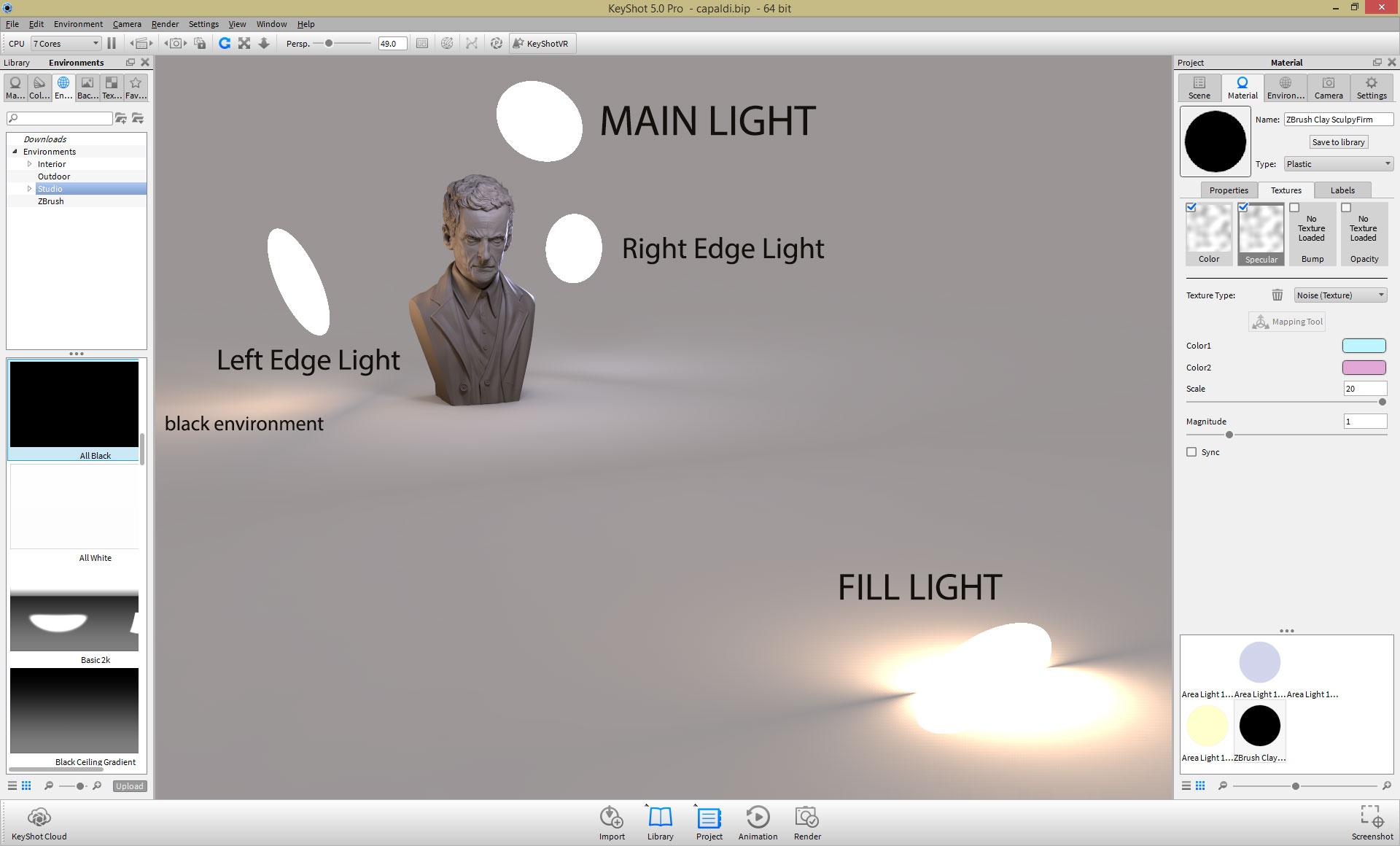Enable the Bump texture checkbox
Viewport: 1400px width, 846px height.
click(1294, 208)
